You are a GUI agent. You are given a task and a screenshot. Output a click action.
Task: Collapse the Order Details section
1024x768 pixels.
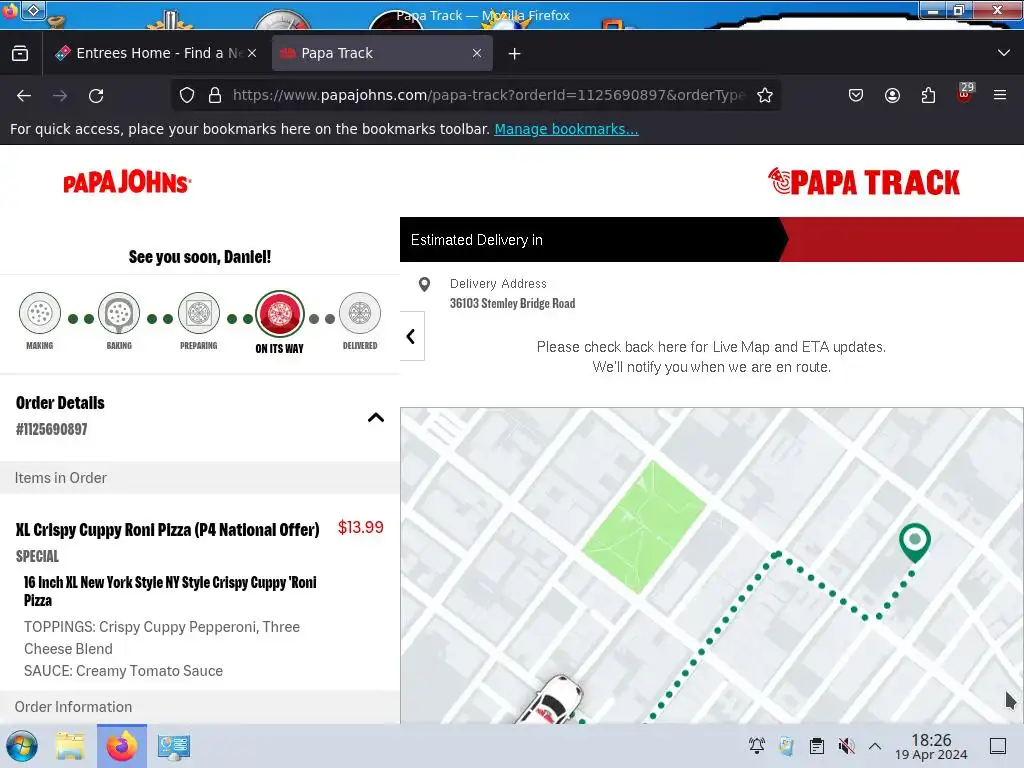click(x=376, y=417)
